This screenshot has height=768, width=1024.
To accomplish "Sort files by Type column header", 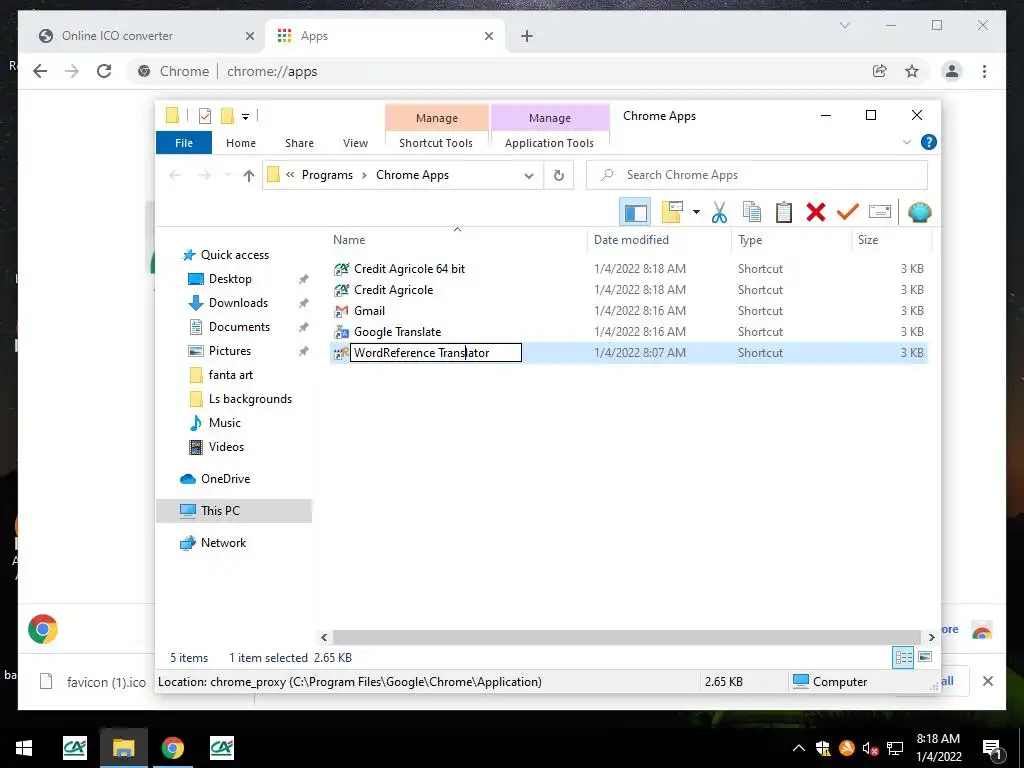I will 750,240.
